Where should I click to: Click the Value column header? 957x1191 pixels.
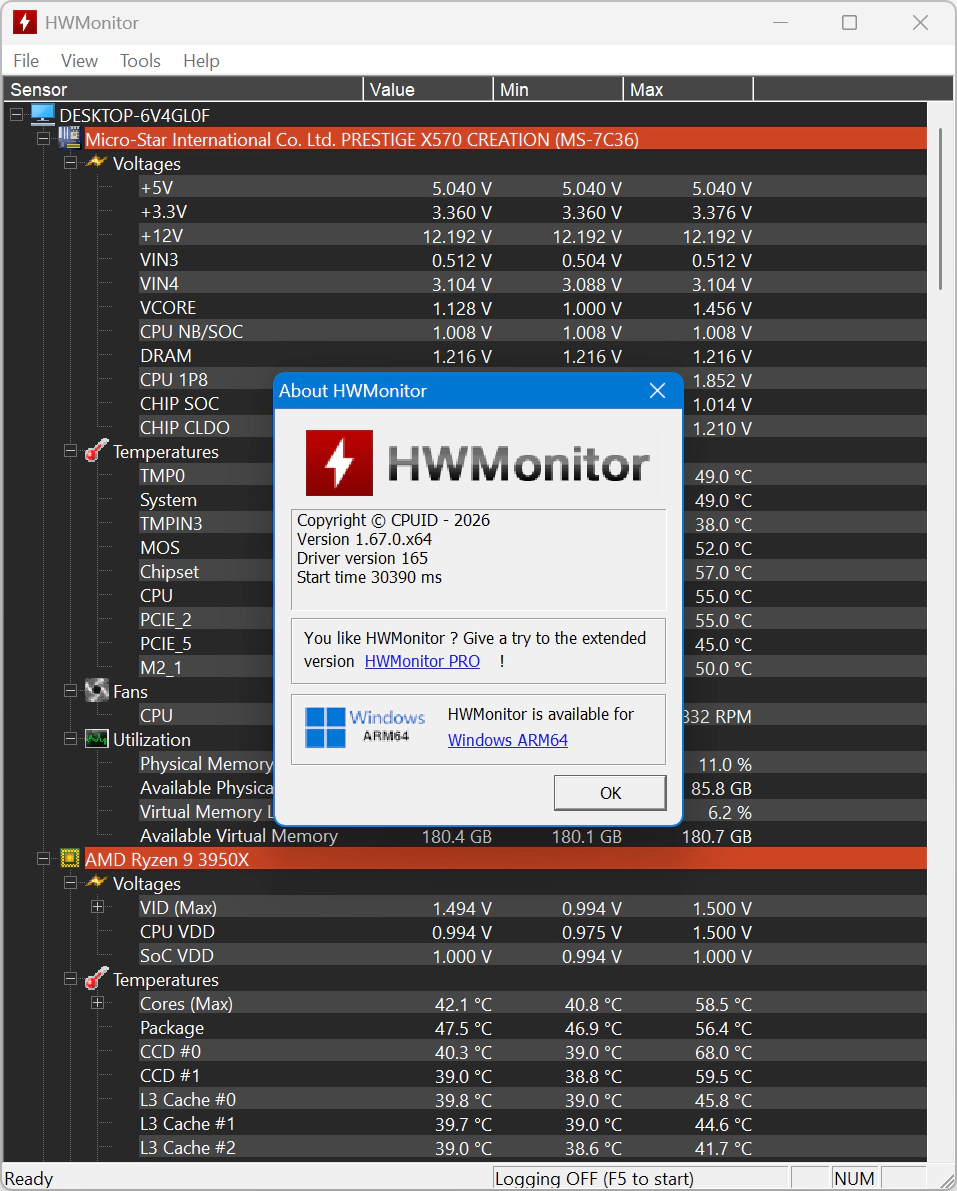(428, 90)
